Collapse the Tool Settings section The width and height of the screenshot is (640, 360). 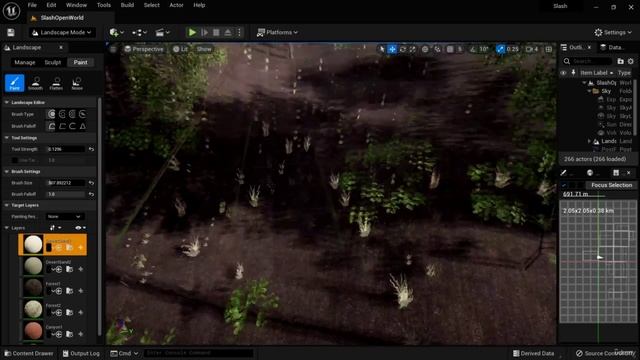[x=7, y=138]
